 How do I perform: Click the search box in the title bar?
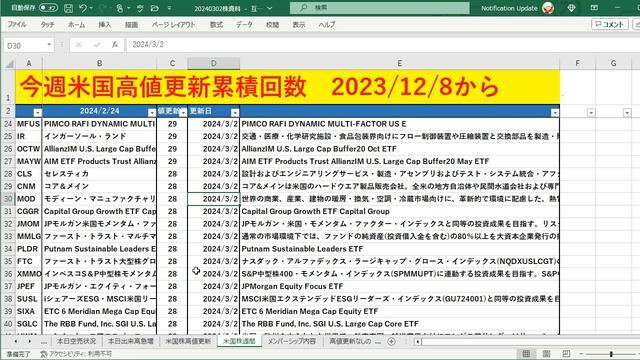[380, 8]
